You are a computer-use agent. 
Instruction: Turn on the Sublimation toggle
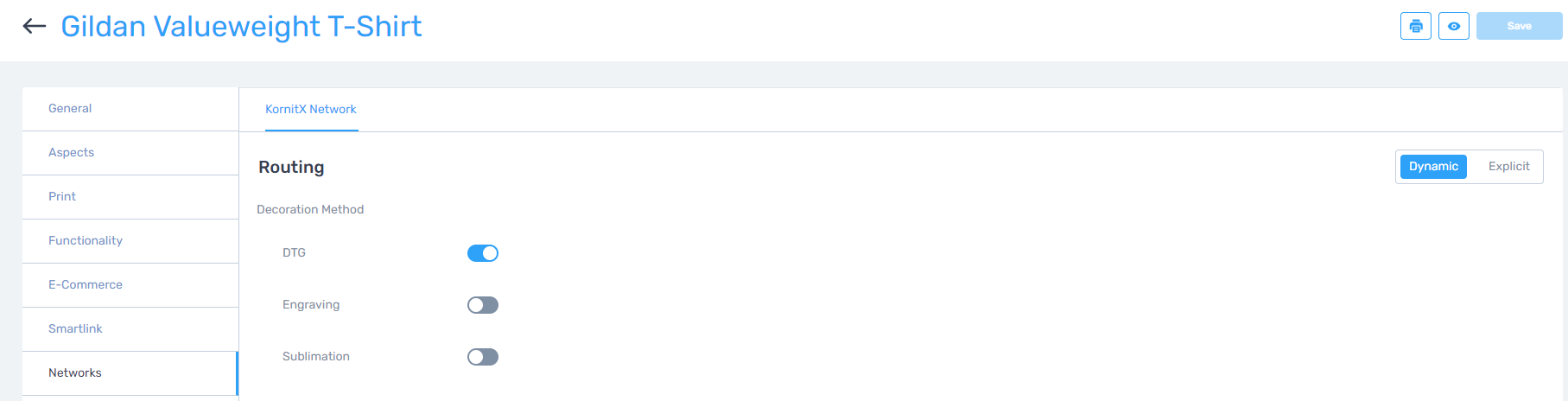pos(483,357)
